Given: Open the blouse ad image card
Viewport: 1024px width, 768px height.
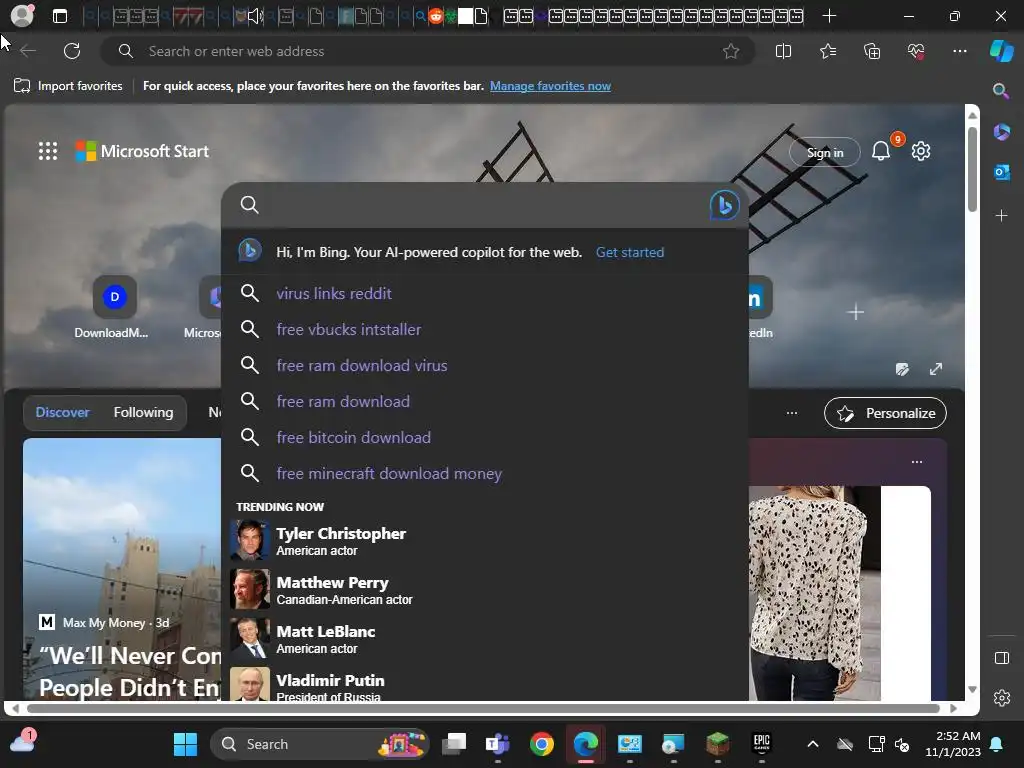Looking at the screenshot, I should pos(839,593).
